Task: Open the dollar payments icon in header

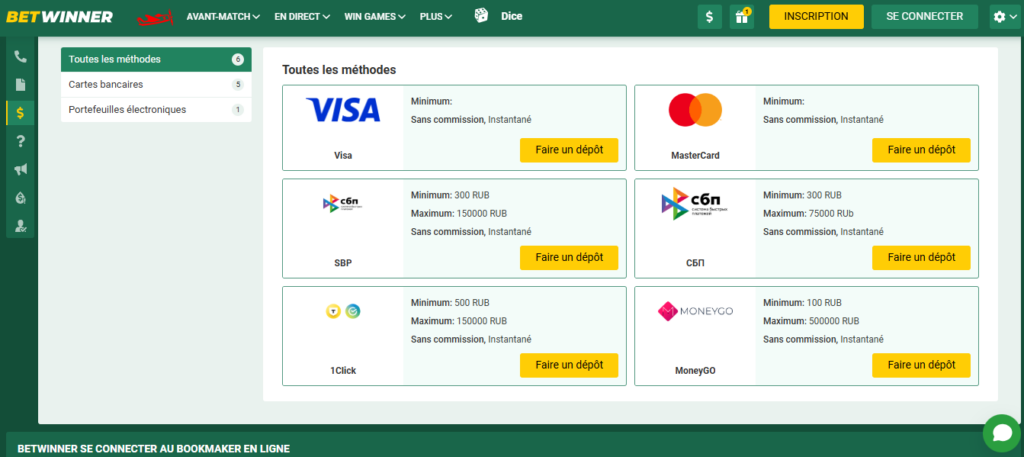Action: 710,17
